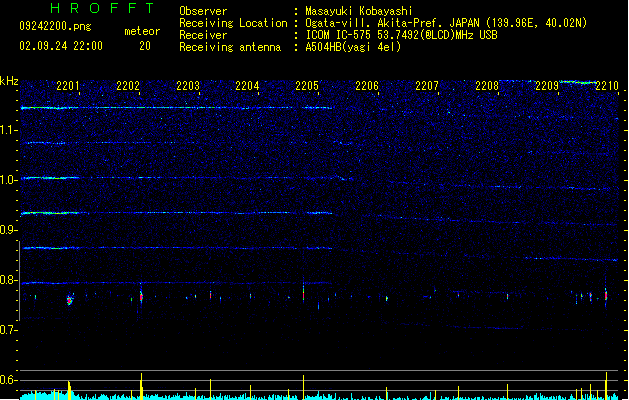Click the Receiver label
Image resolution: width=629 pixels, height=400 pixels.
203,35
